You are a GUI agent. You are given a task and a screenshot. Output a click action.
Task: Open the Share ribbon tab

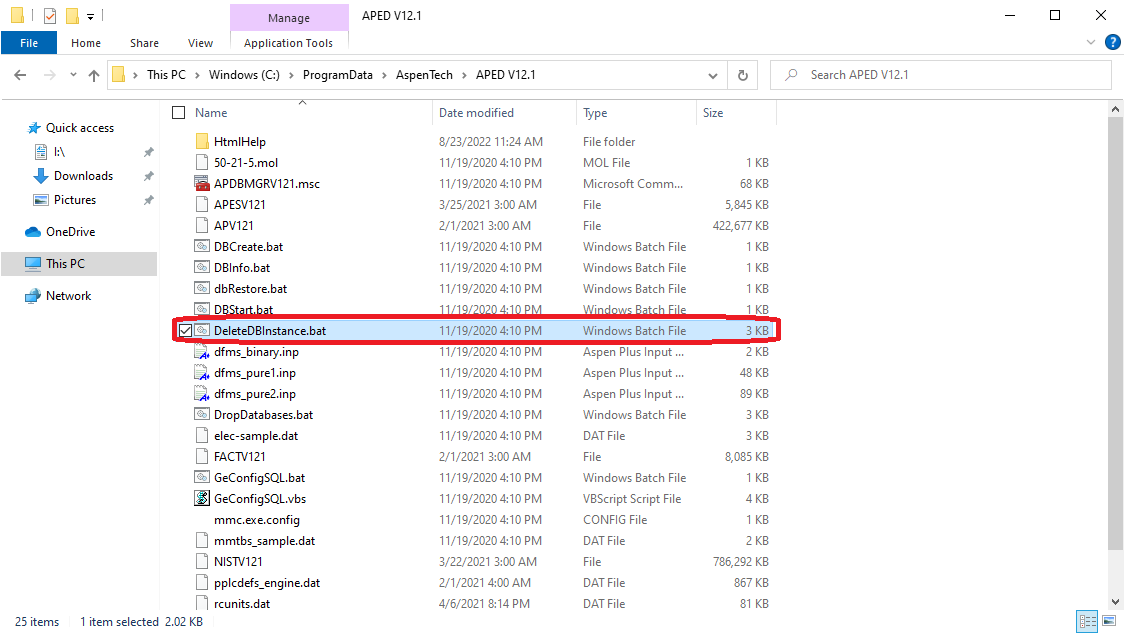pyautogui.click(x=144, y=43)
